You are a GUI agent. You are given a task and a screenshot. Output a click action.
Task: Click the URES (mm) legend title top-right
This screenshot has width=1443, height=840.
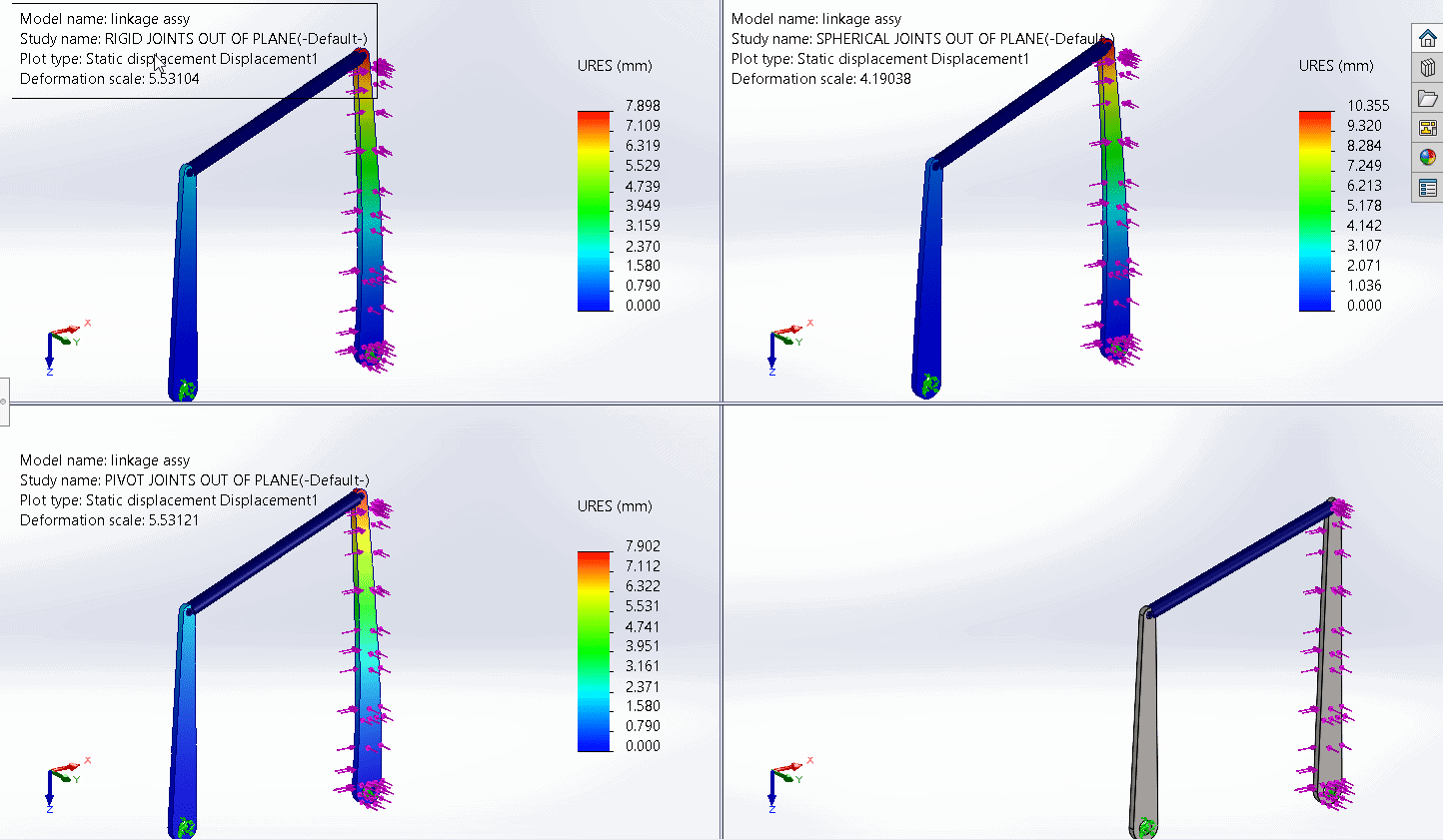1336,66
